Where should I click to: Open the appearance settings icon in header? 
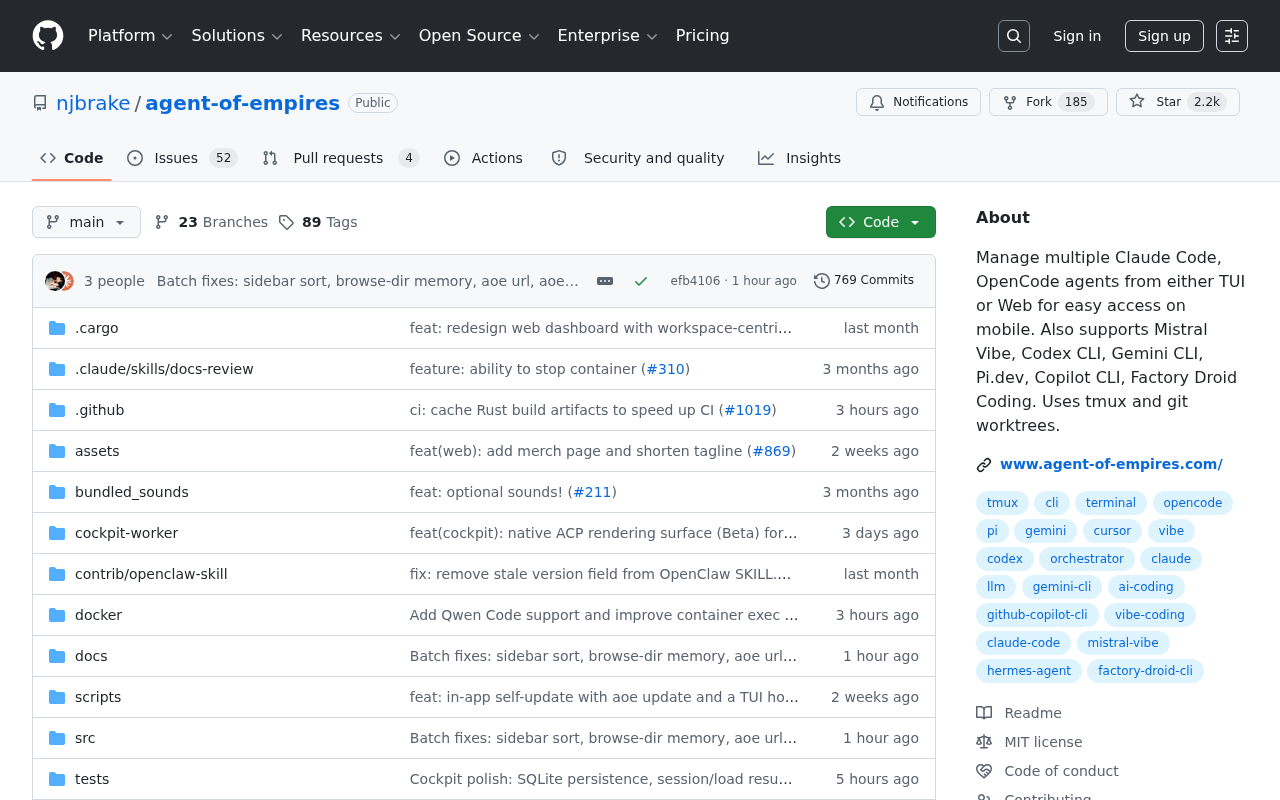click(1232, 36)
